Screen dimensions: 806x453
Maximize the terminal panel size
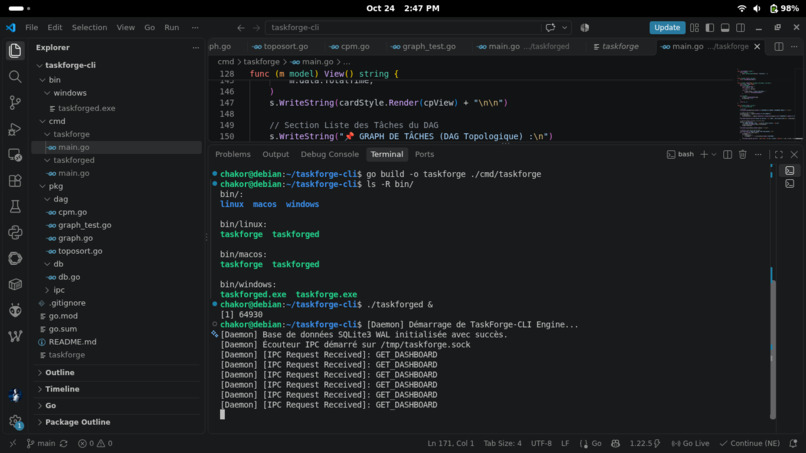(779, 154)
